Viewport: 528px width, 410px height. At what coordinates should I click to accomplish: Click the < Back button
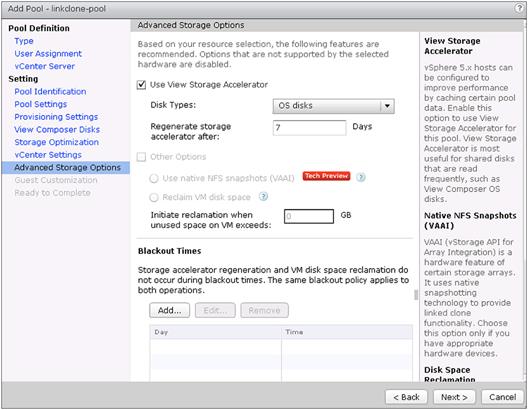coord(406,397)
